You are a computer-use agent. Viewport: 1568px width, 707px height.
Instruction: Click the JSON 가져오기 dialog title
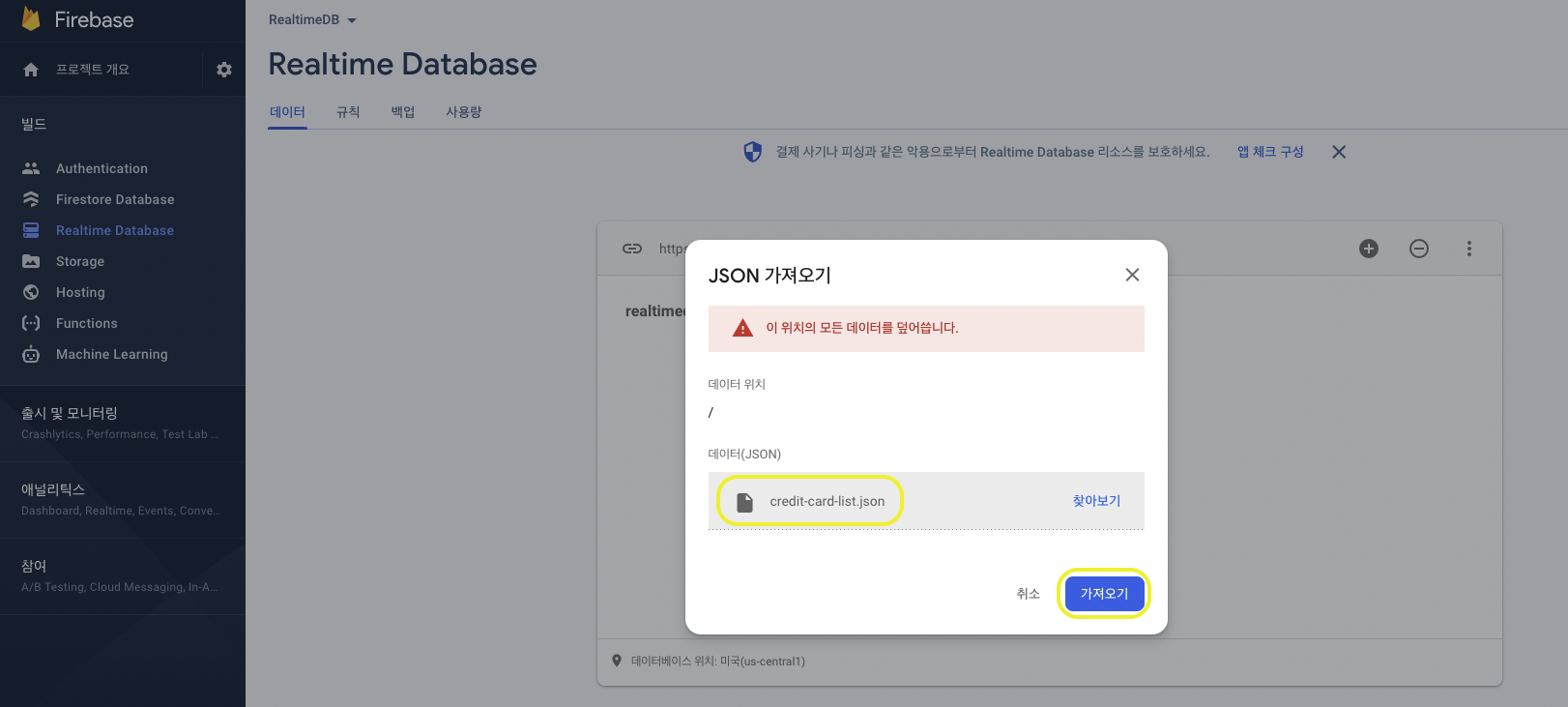click(769, 276)
